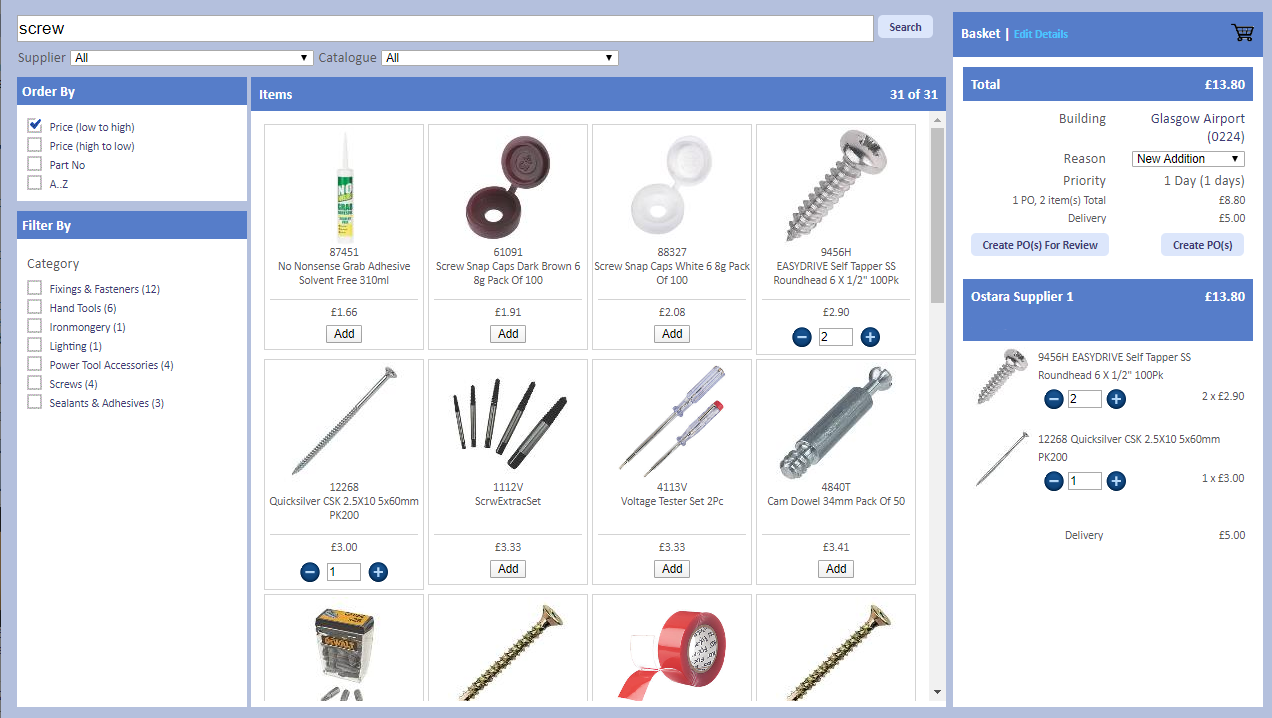Viewport: 1272px width, 718px height.
Task: Select the Quicksilver thumbnail in the basket
Action: coord(1002,459)
